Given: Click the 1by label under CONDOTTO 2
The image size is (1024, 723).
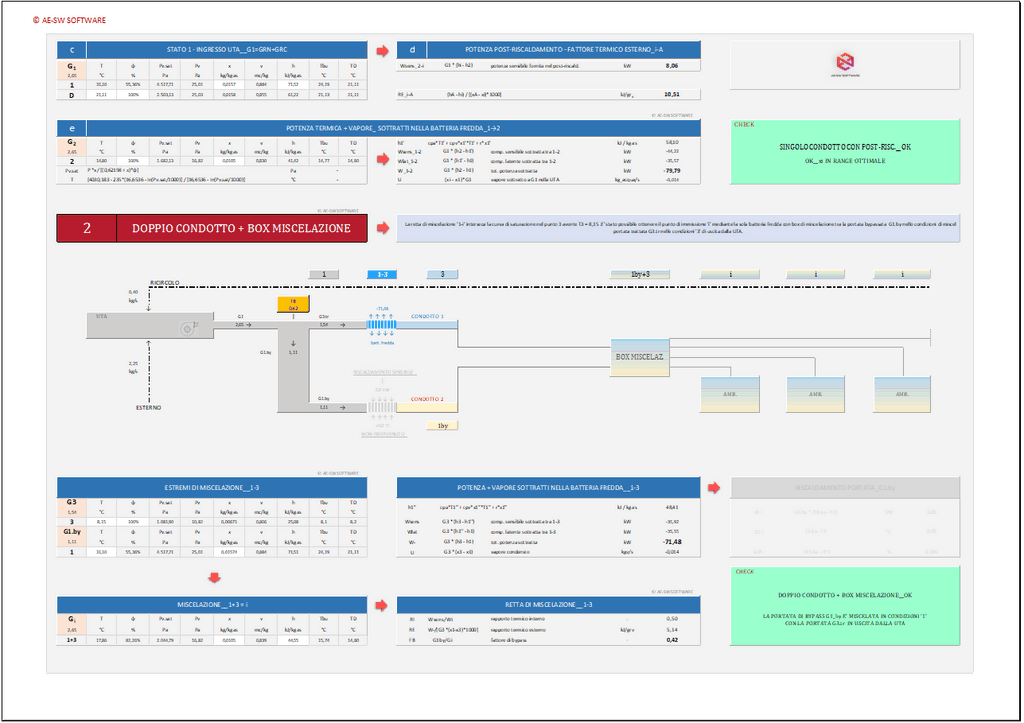Looking at the screenshot, I should pos(441,426).
